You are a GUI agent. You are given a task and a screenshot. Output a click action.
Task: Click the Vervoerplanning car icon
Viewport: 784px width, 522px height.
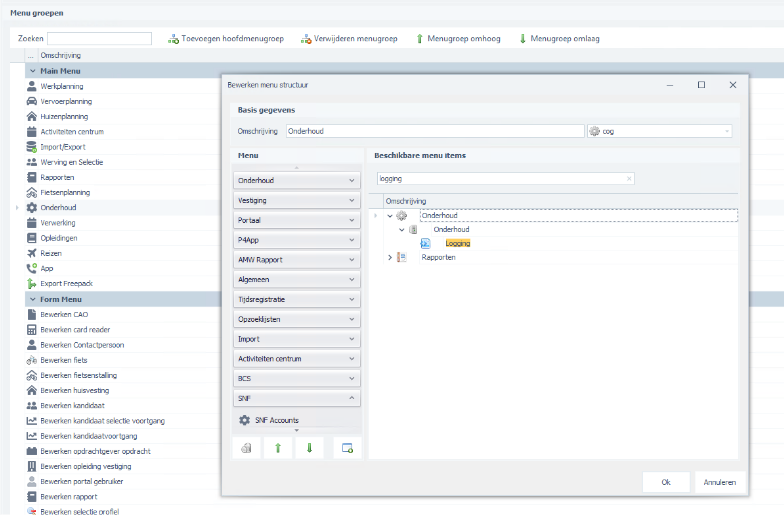point(32,101)
